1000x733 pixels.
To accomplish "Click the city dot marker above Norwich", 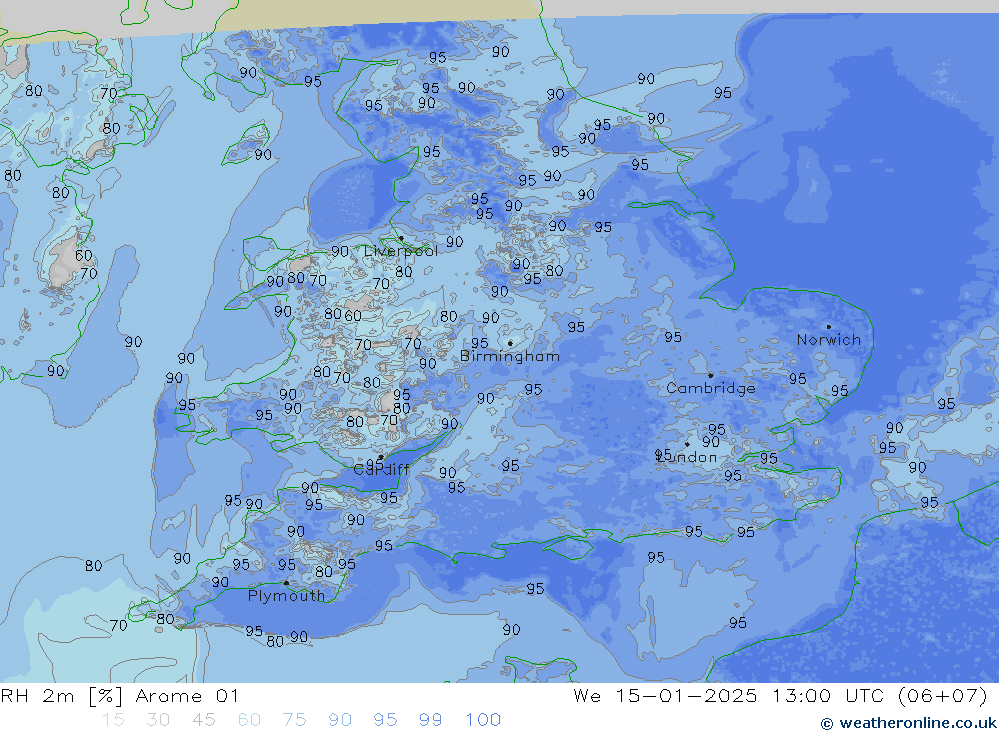I will pyautogui.click(x=828, y=327).
